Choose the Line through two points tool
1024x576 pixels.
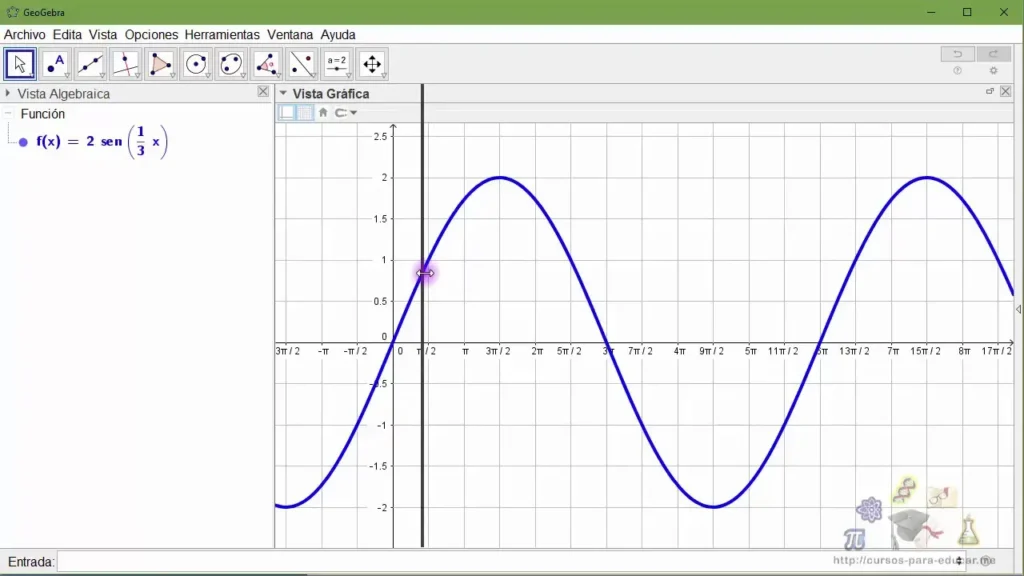click(x=91, y=64)
